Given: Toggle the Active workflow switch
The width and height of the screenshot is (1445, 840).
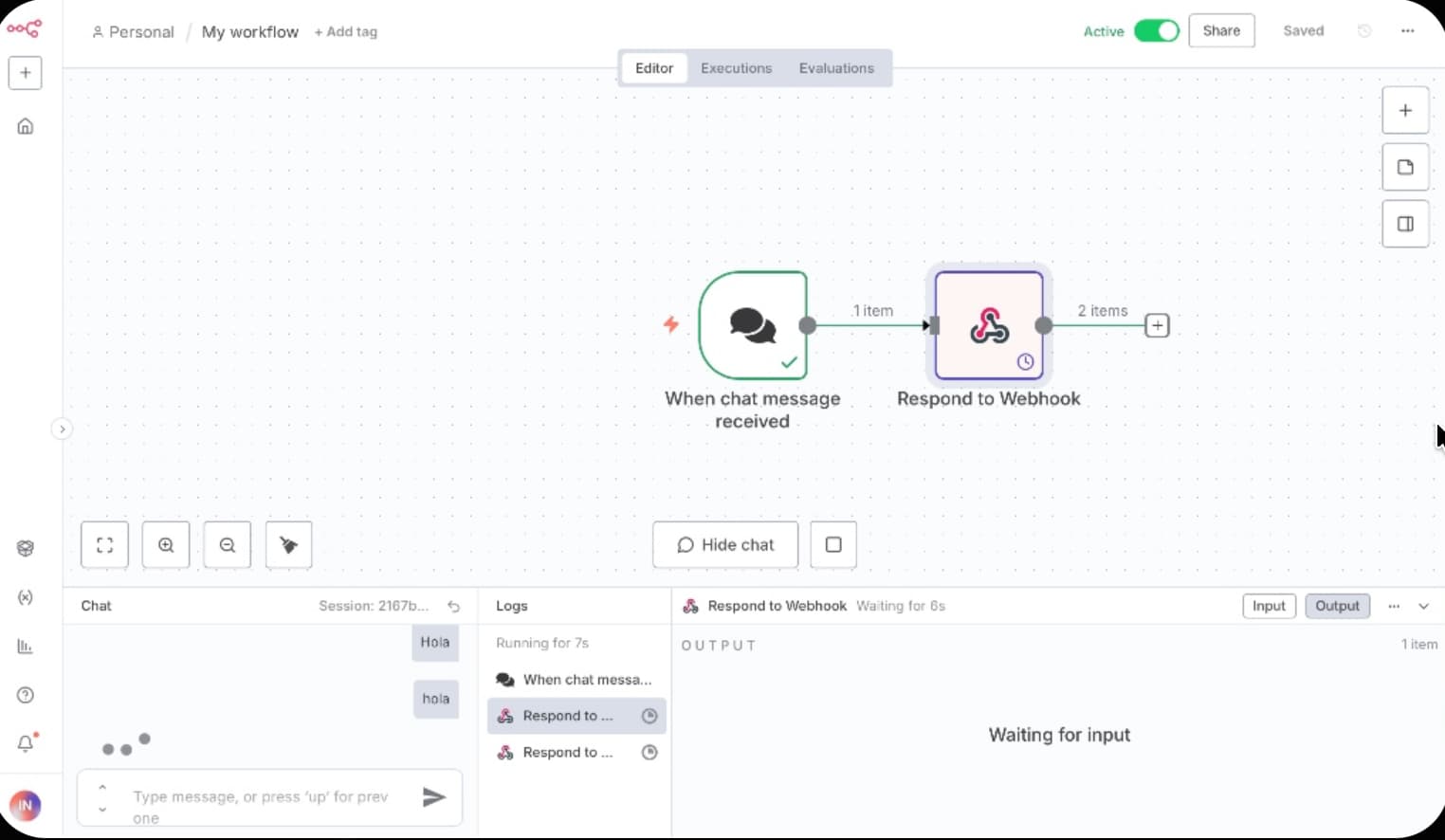Looking at the screenshot, I should [x=1156, y=31].
